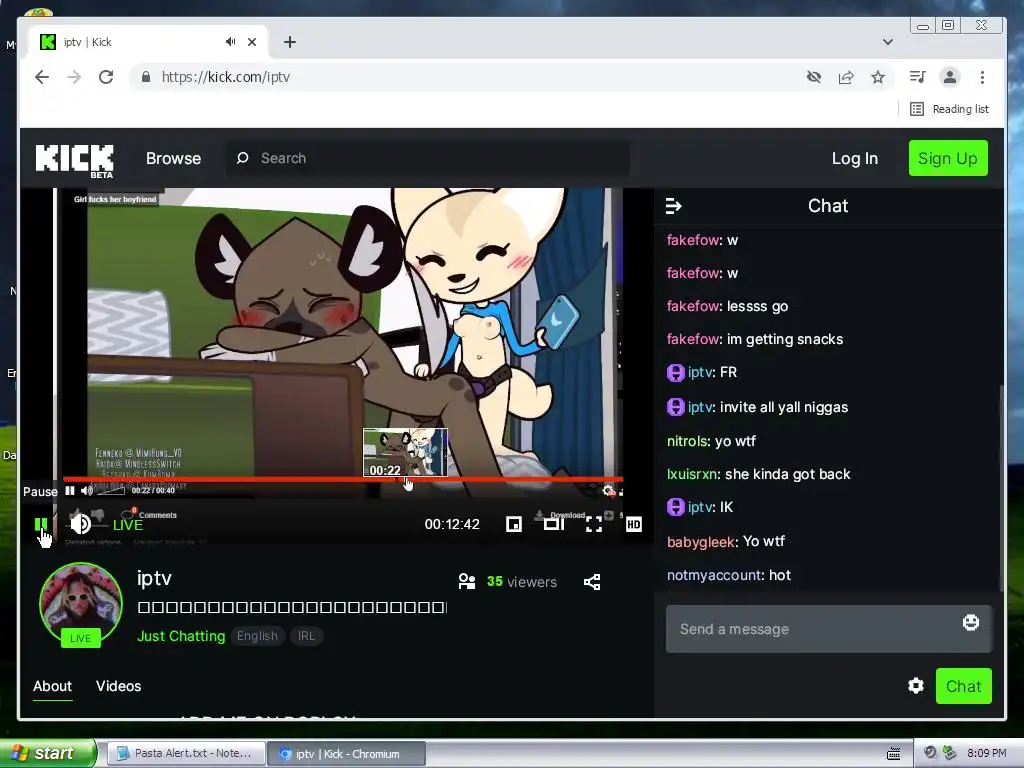
Task: Click the Log In button
Action: pos(855,159)
